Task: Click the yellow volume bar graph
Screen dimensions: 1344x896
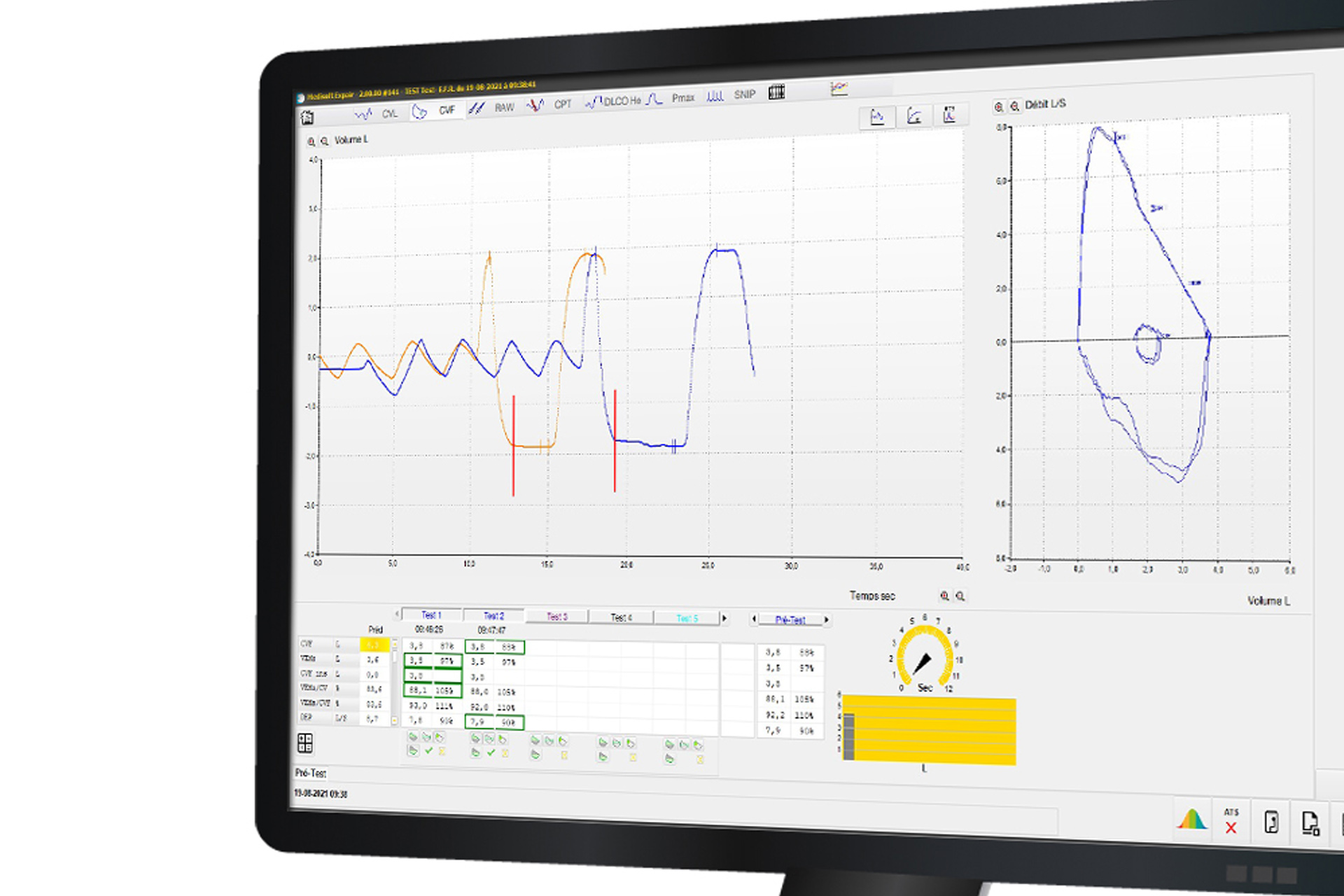Action: coord(928,729)
